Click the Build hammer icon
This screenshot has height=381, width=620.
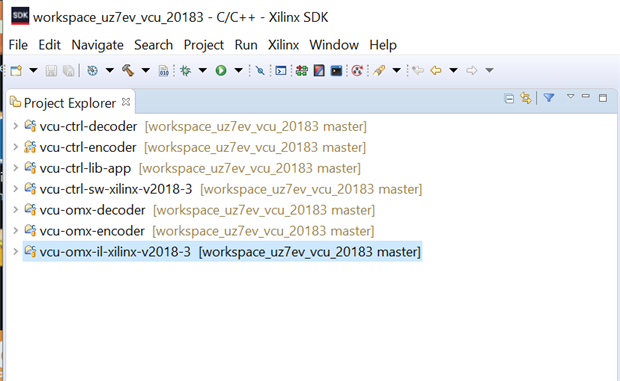coord(128,71)
